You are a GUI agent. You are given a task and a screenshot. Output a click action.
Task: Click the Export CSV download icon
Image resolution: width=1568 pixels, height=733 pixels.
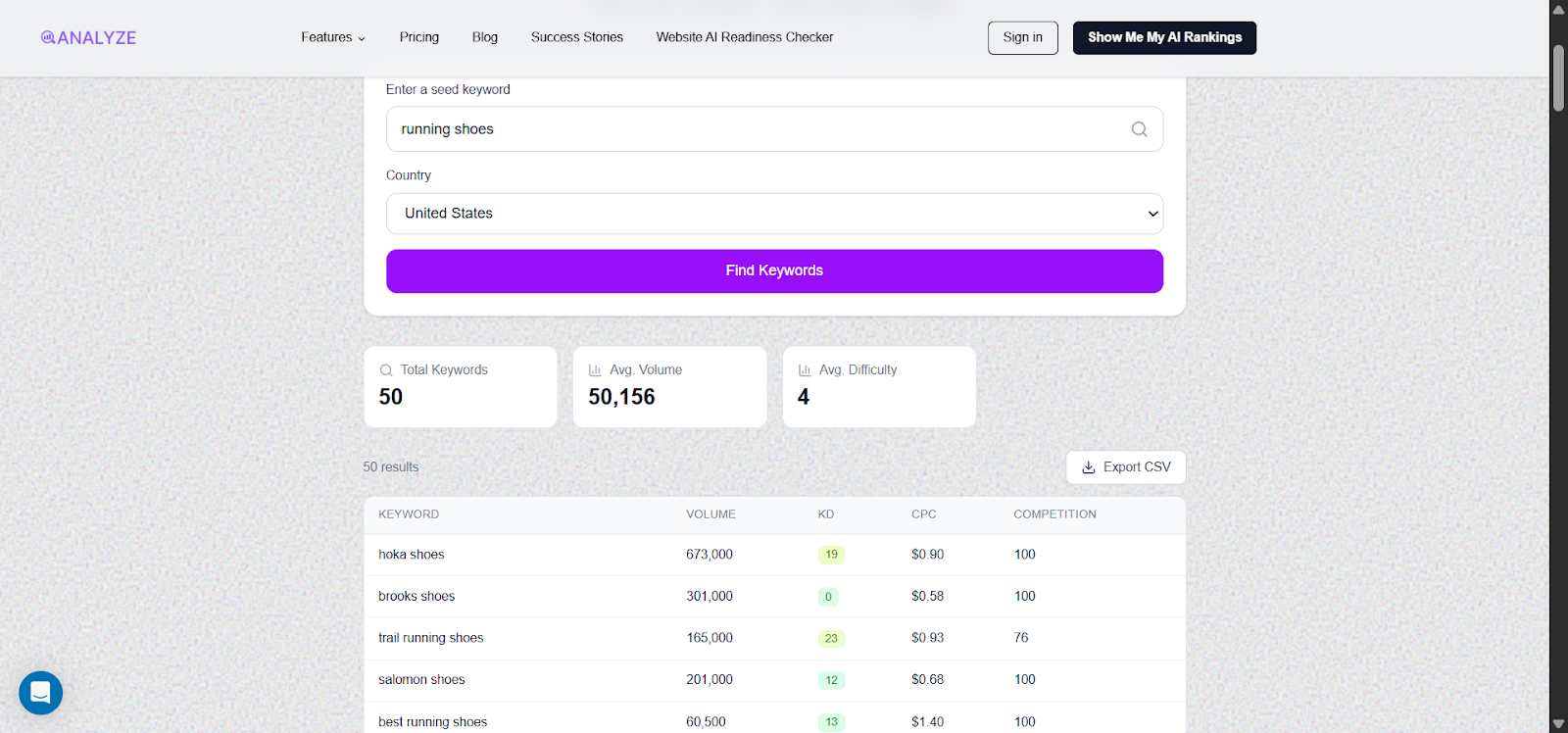[1088, 467]
